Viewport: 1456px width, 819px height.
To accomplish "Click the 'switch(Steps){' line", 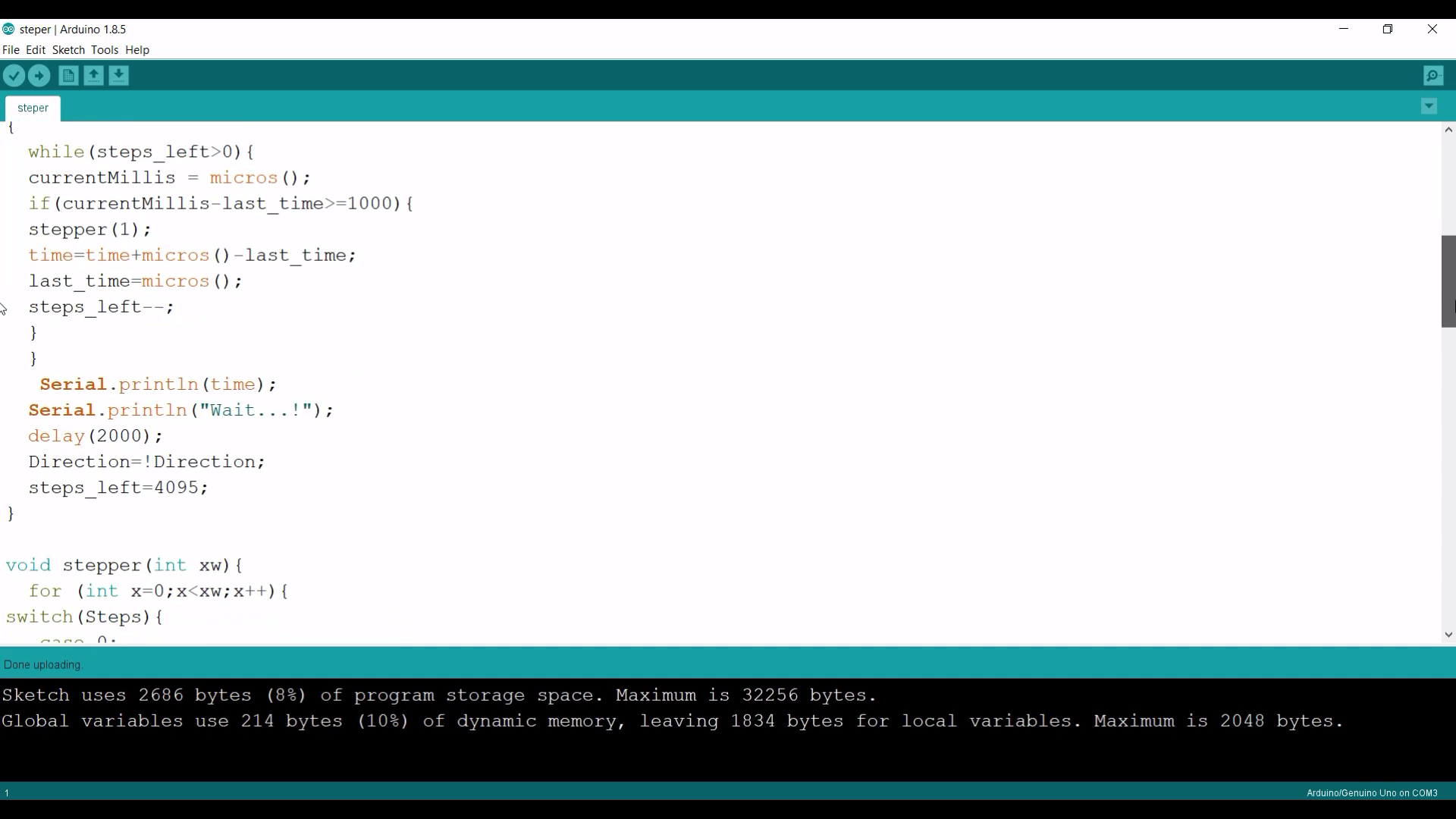I will [84, 617].
